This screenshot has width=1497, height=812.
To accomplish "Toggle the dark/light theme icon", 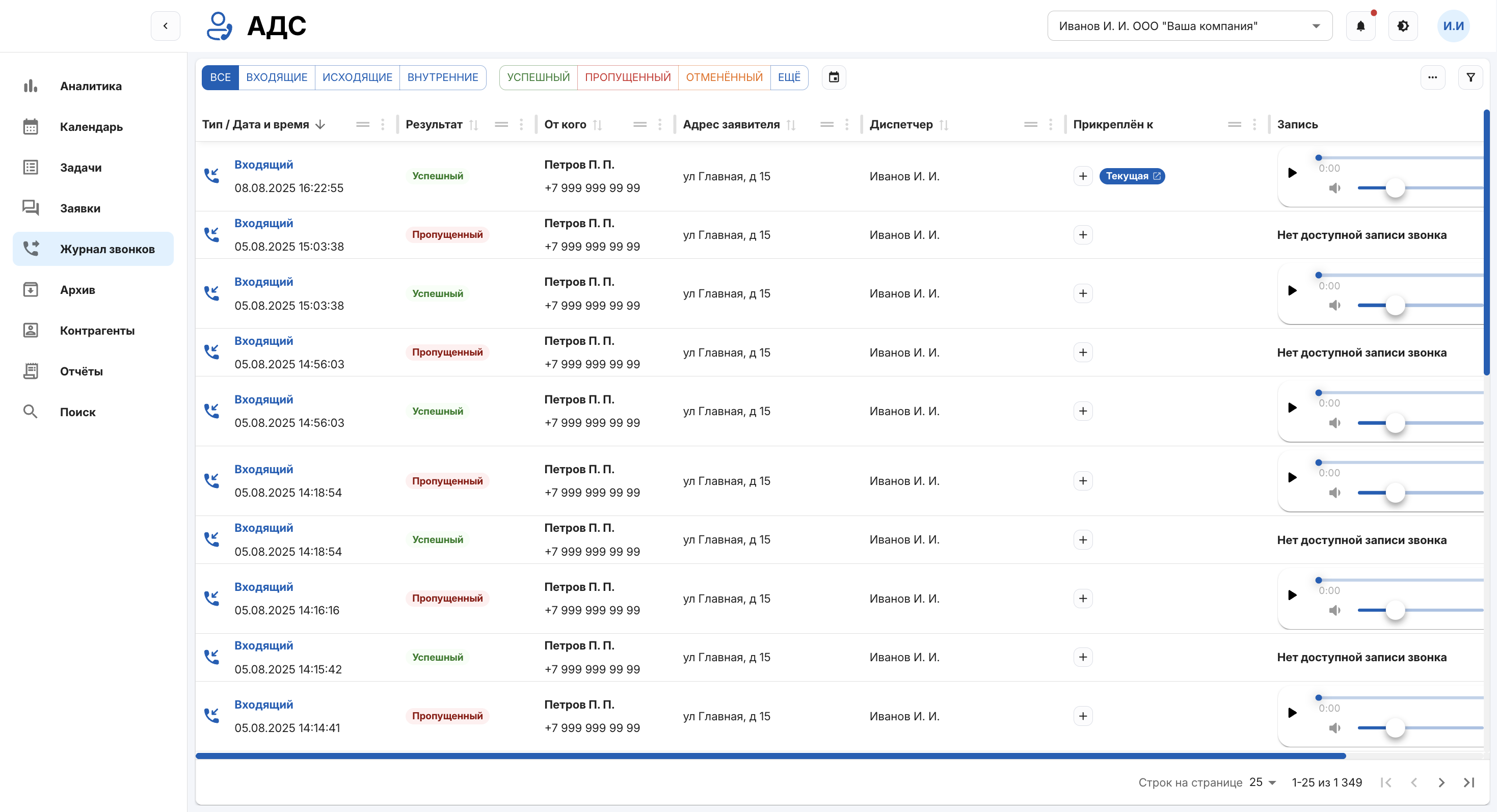I will [x=1403, y=25].
